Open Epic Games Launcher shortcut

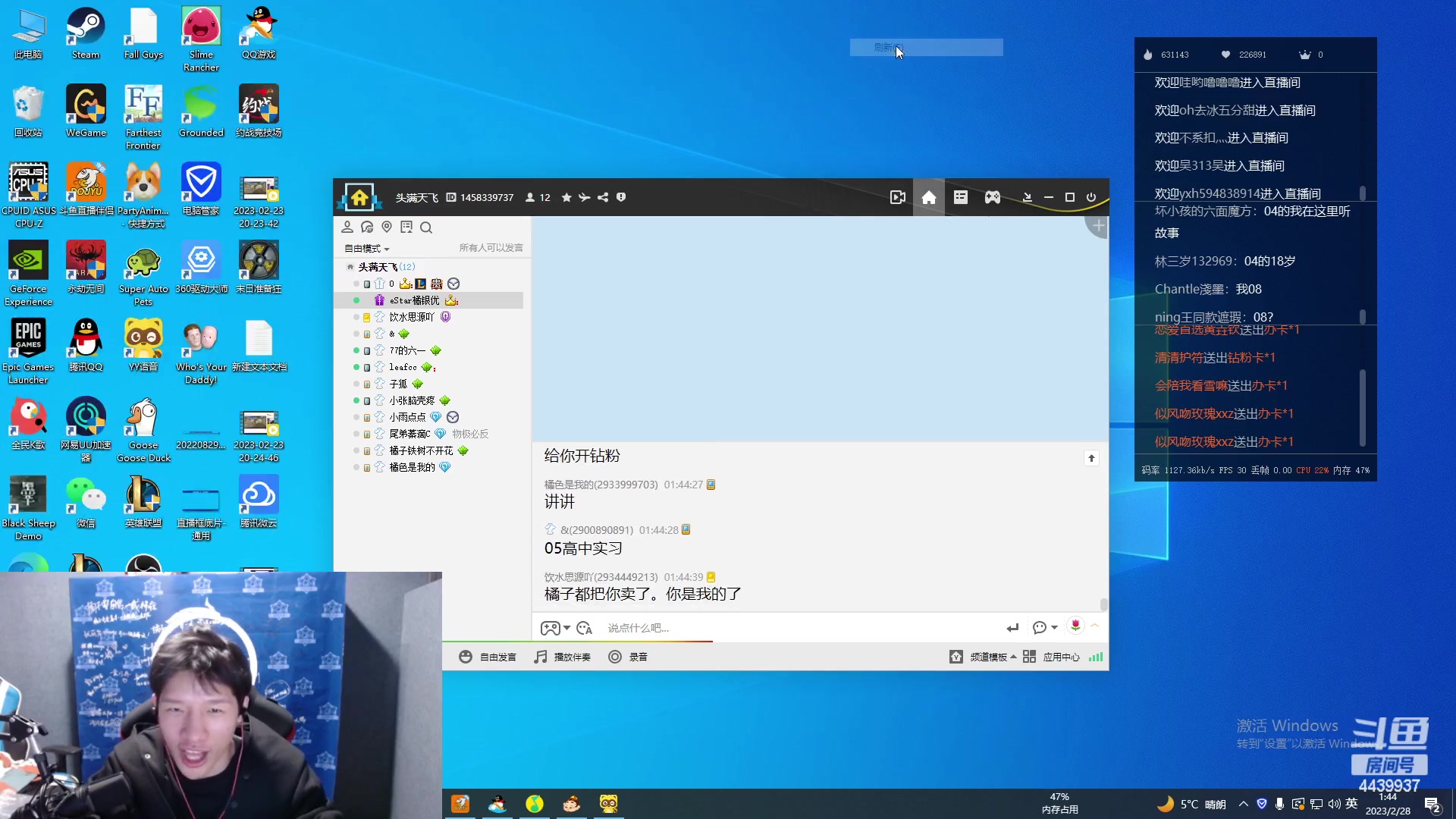click(28, 352)
